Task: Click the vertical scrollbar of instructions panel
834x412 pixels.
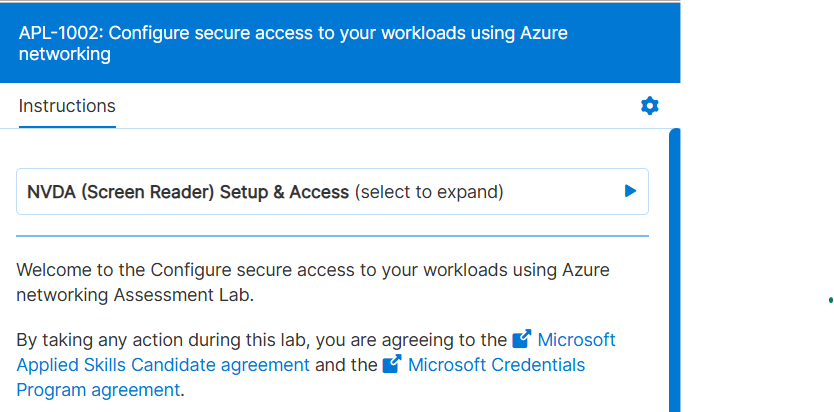Action: [x=675, y=270]
